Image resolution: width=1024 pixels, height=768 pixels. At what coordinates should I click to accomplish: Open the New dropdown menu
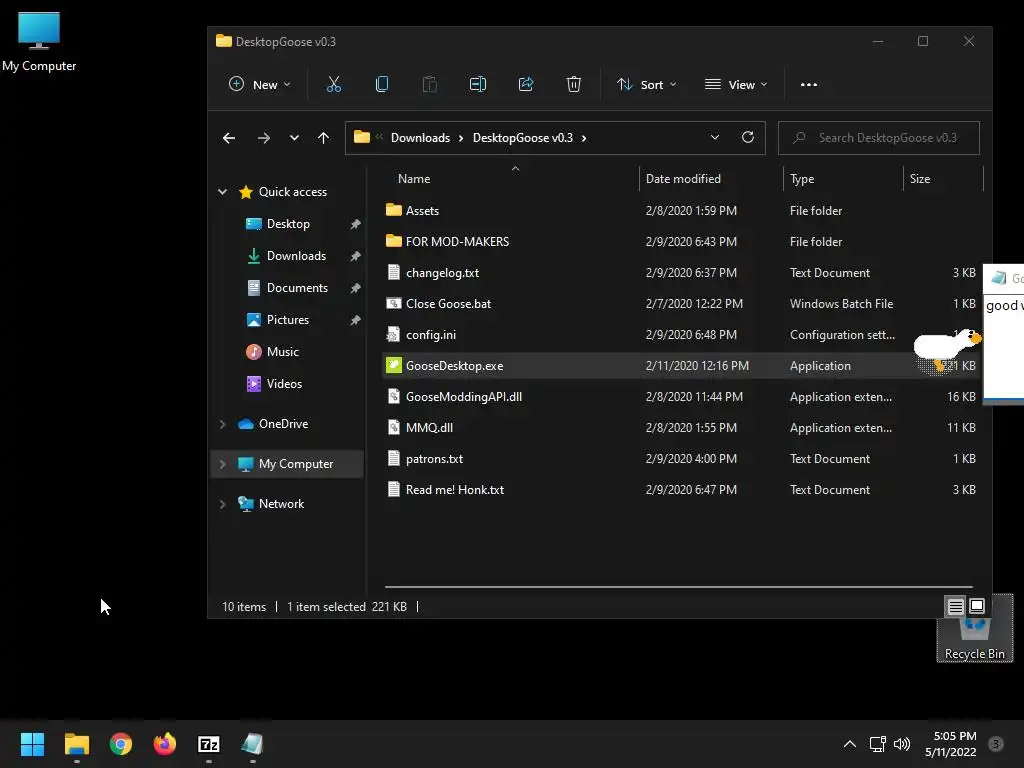[x=259, y=84]
